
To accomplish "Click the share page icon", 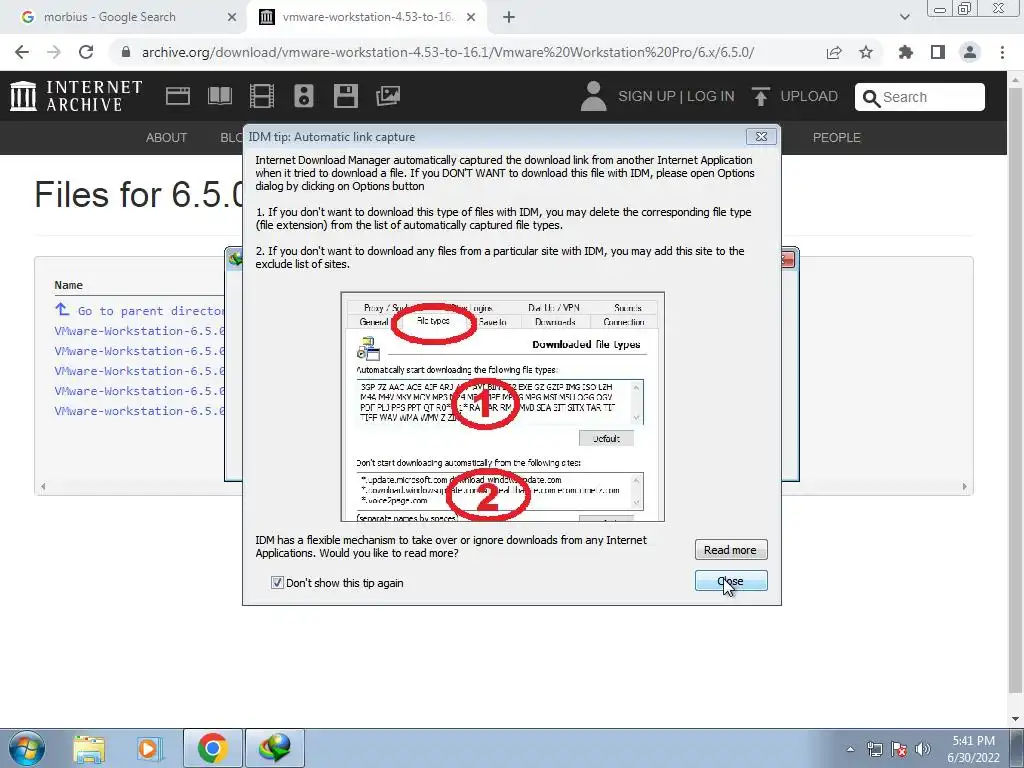I will 834,52.
